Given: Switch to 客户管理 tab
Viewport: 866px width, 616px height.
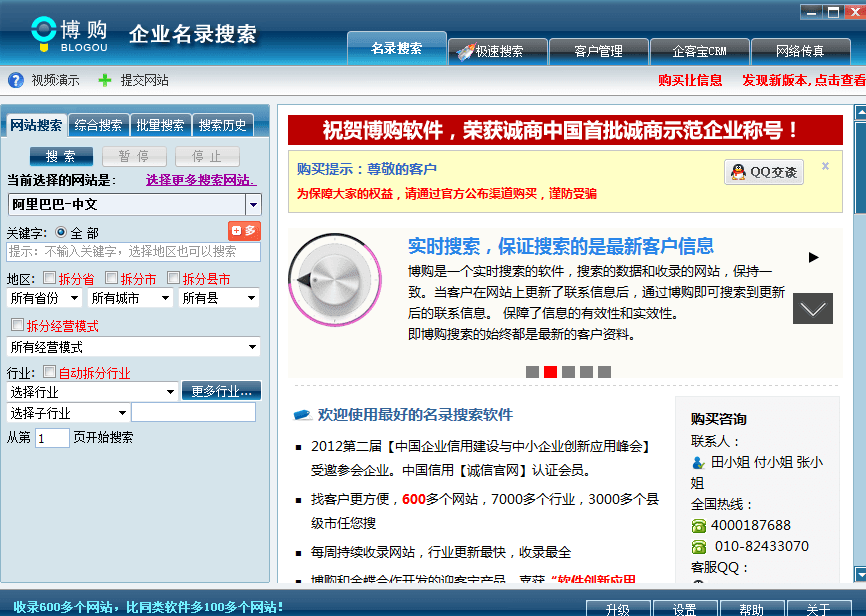Looking at the screenshot, I should 599,51.
